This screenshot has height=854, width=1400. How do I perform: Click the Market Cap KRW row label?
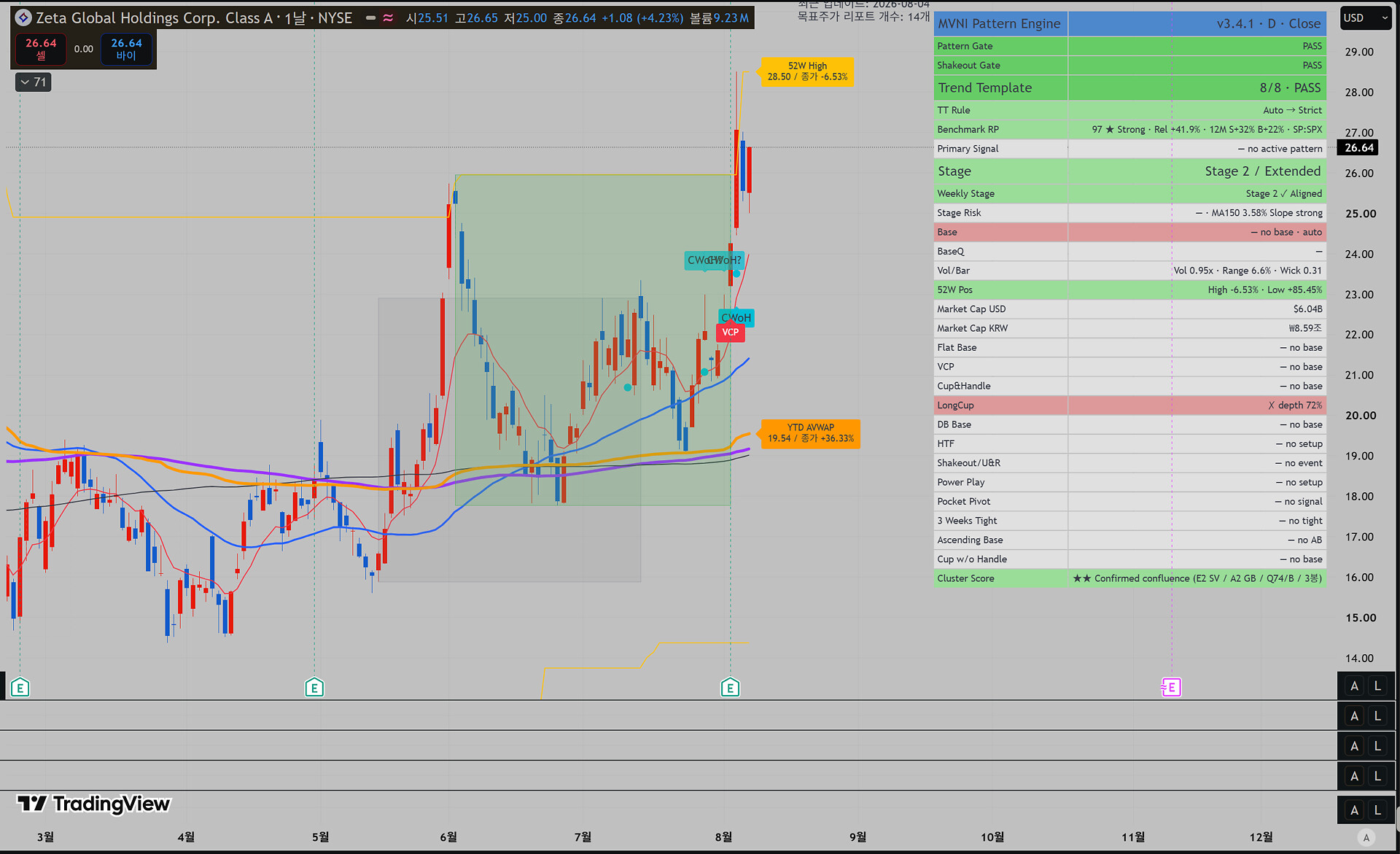(972, 328)
